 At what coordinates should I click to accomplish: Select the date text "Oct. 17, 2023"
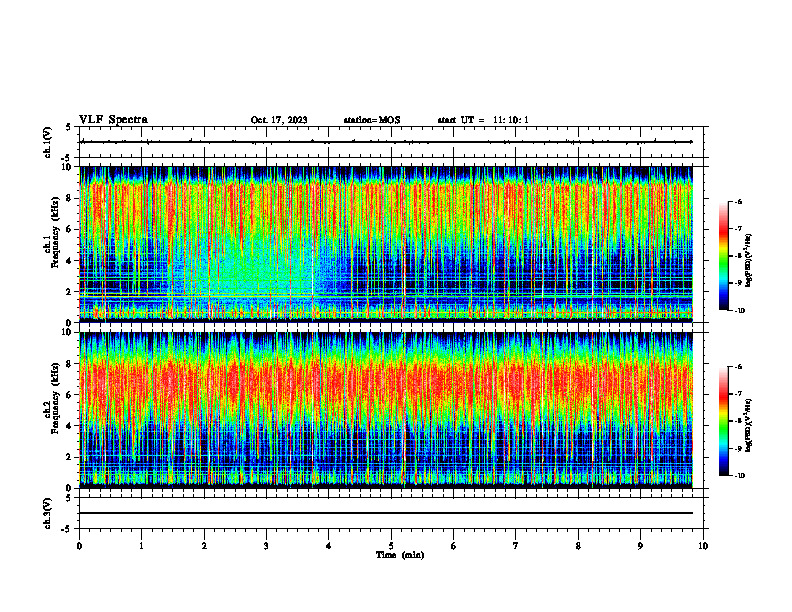point(279,120)
